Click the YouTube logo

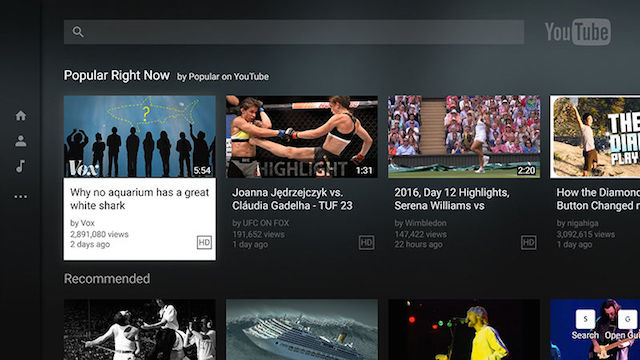(x=578, y=32)
